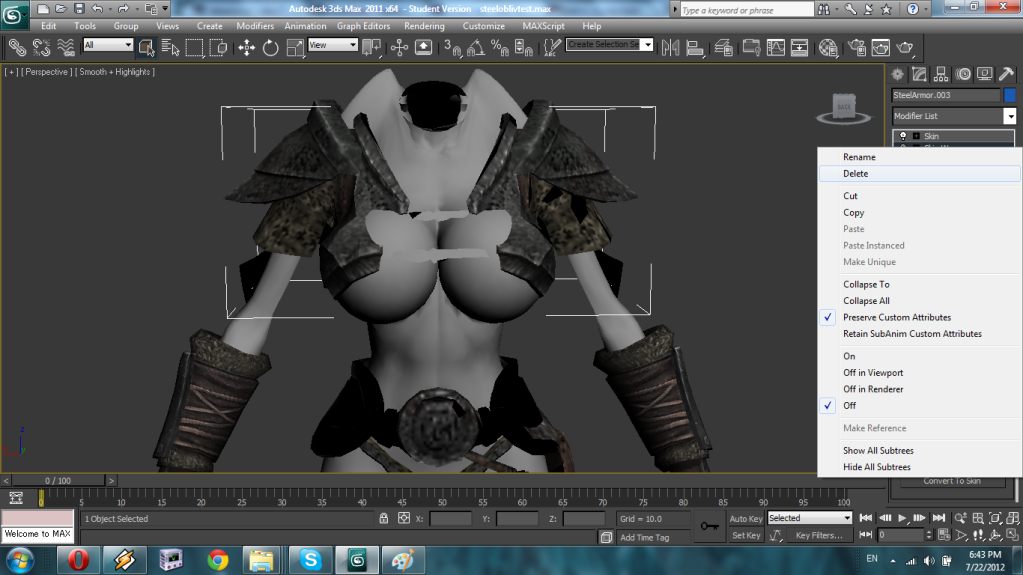Click the Render Production teapot icon
The width and height of the screenshot is (1023, 575).
click(x=905, y=48)
